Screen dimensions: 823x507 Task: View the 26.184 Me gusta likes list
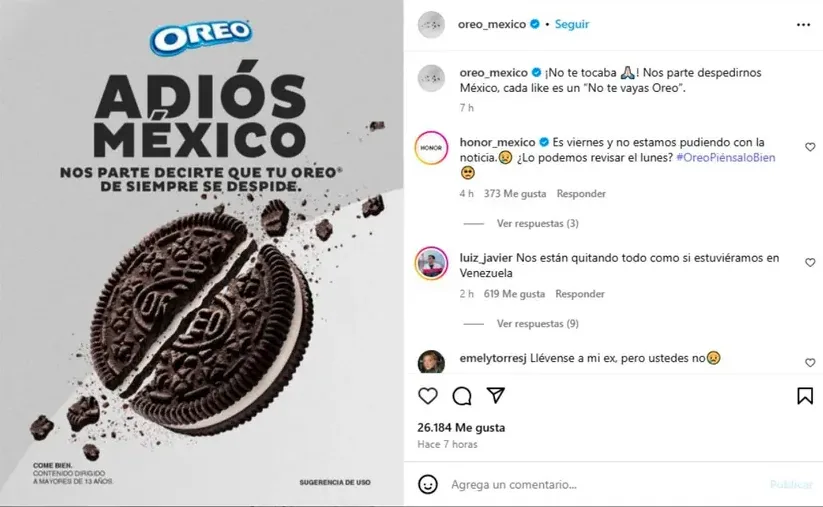point(461,428)
